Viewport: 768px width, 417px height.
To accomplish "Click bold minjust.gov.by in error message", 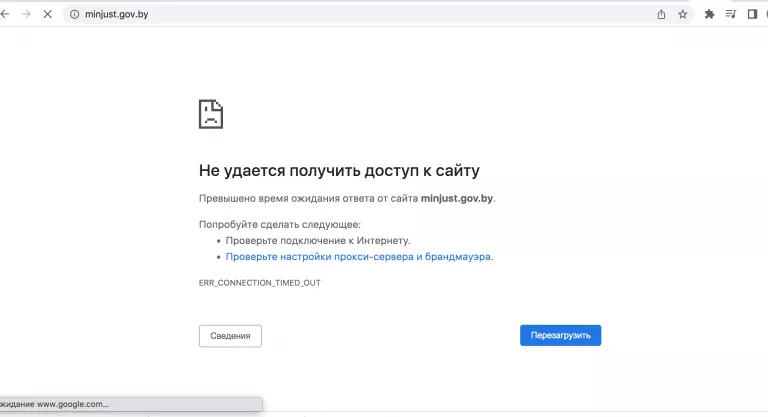I will point(457,198).
